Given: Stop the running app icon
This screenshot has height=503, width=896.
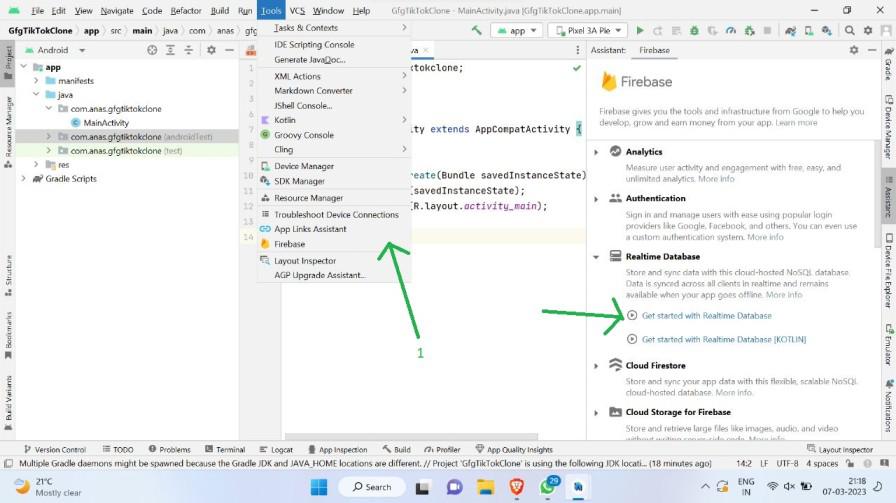Looking at the screenshot, I should [767, 30].
